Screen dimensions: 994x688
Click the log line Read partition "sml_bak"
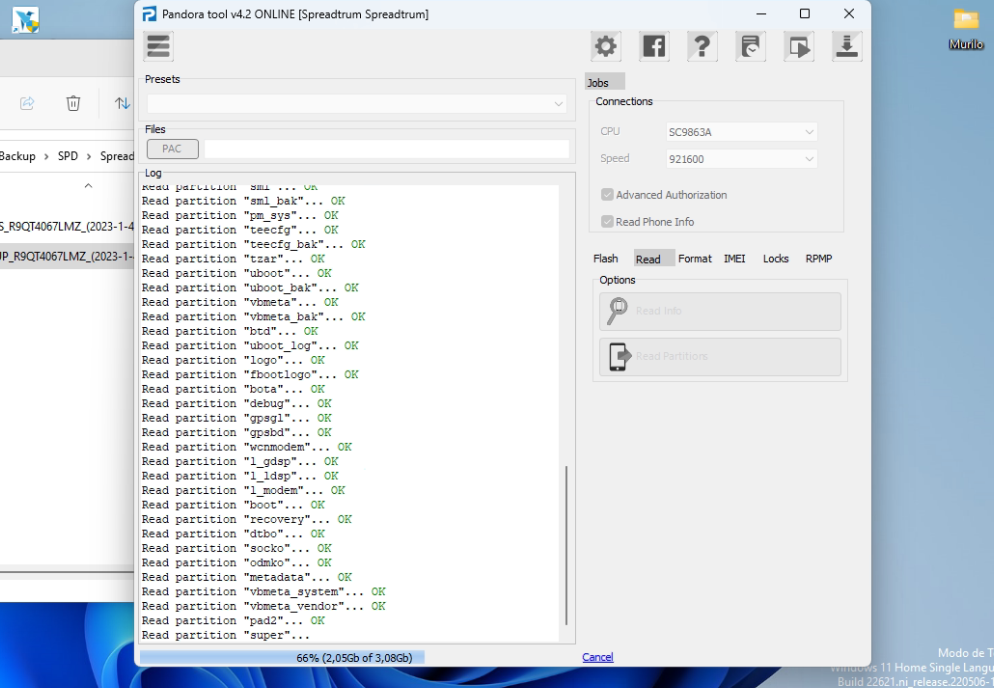tap(243, 201)
